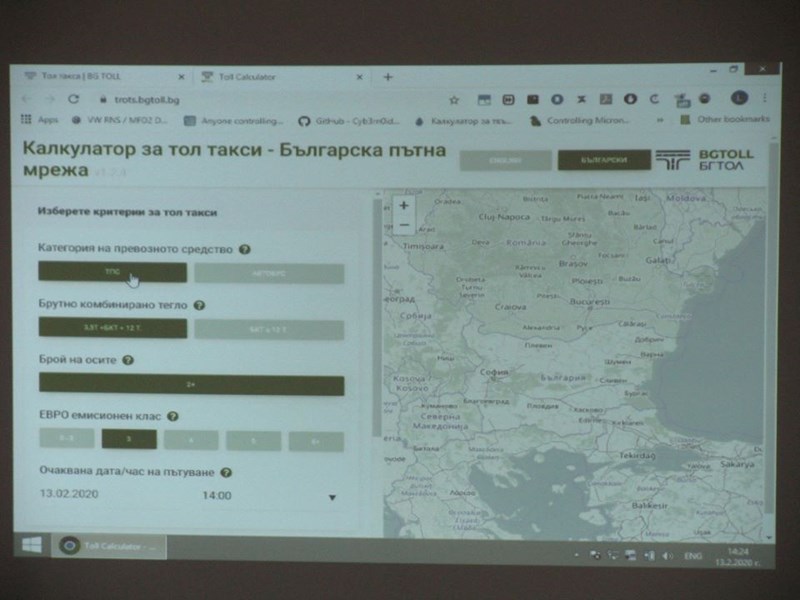Select weight option above 12 T
Viewport: 800px width, 600px height.
269,328
